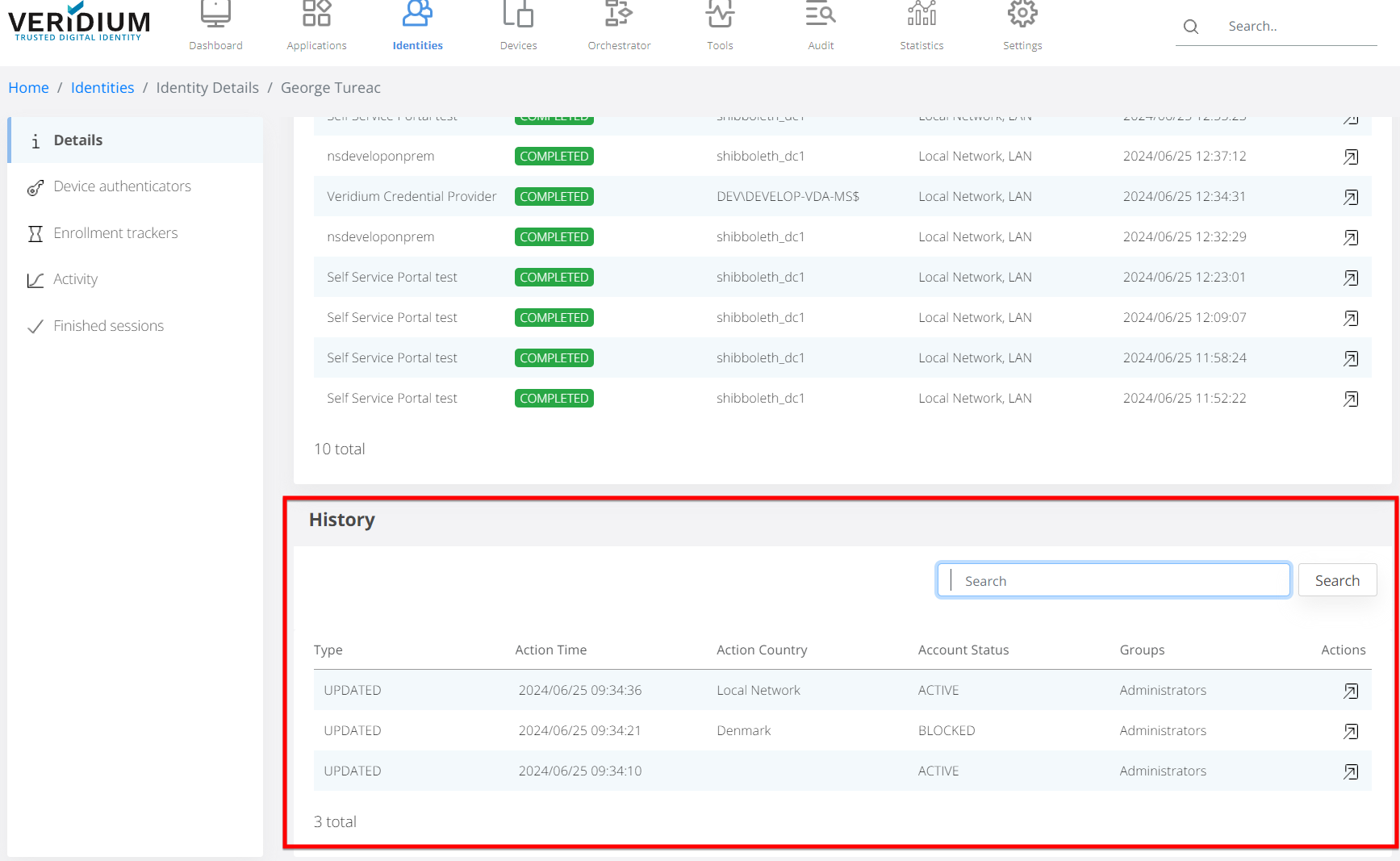Open the BLOCKED Denmark history entry details
1400x861 pixels.
[x=1351, y=731]
